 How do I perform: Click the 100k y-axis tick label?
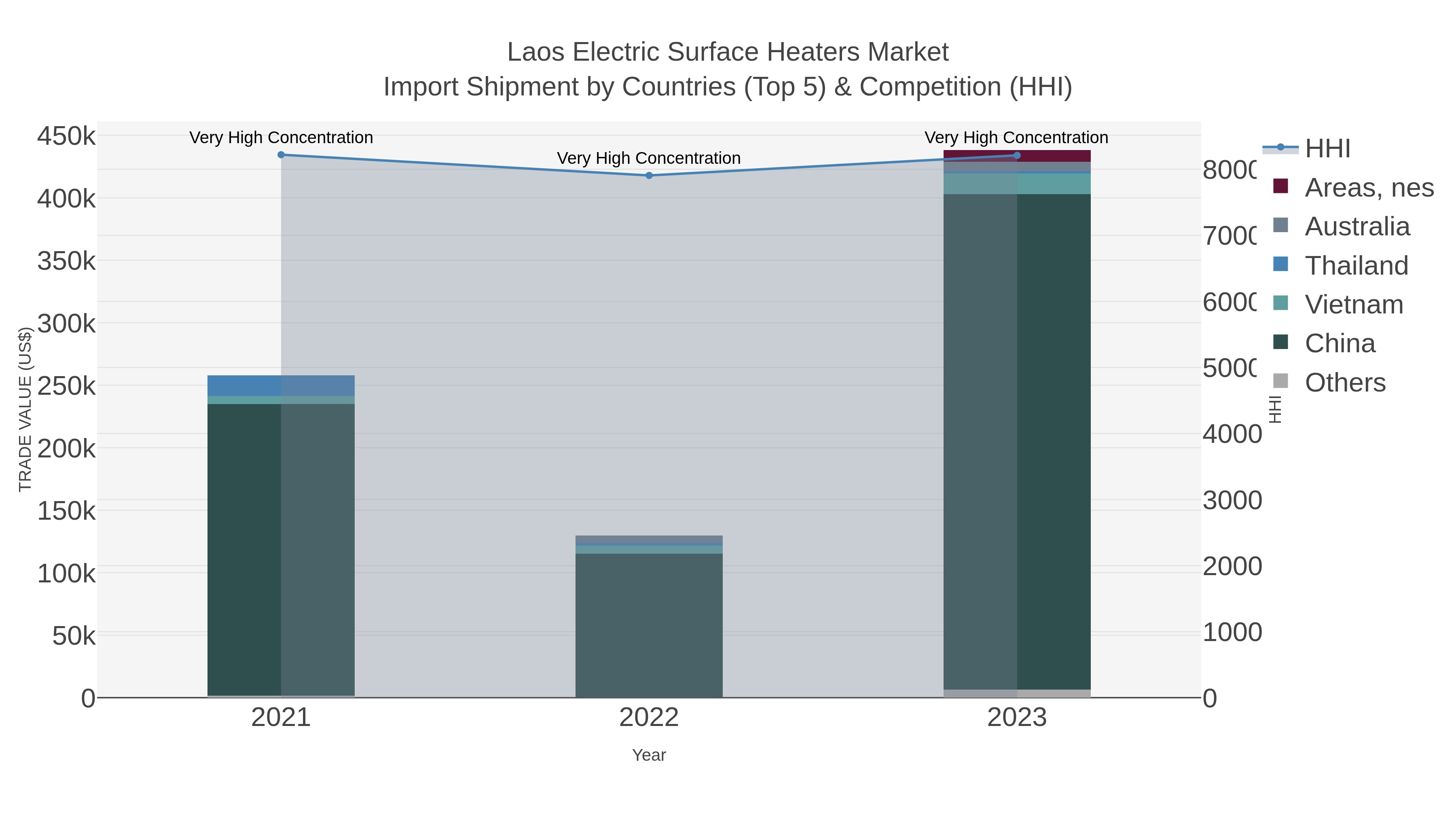point(66,574)
